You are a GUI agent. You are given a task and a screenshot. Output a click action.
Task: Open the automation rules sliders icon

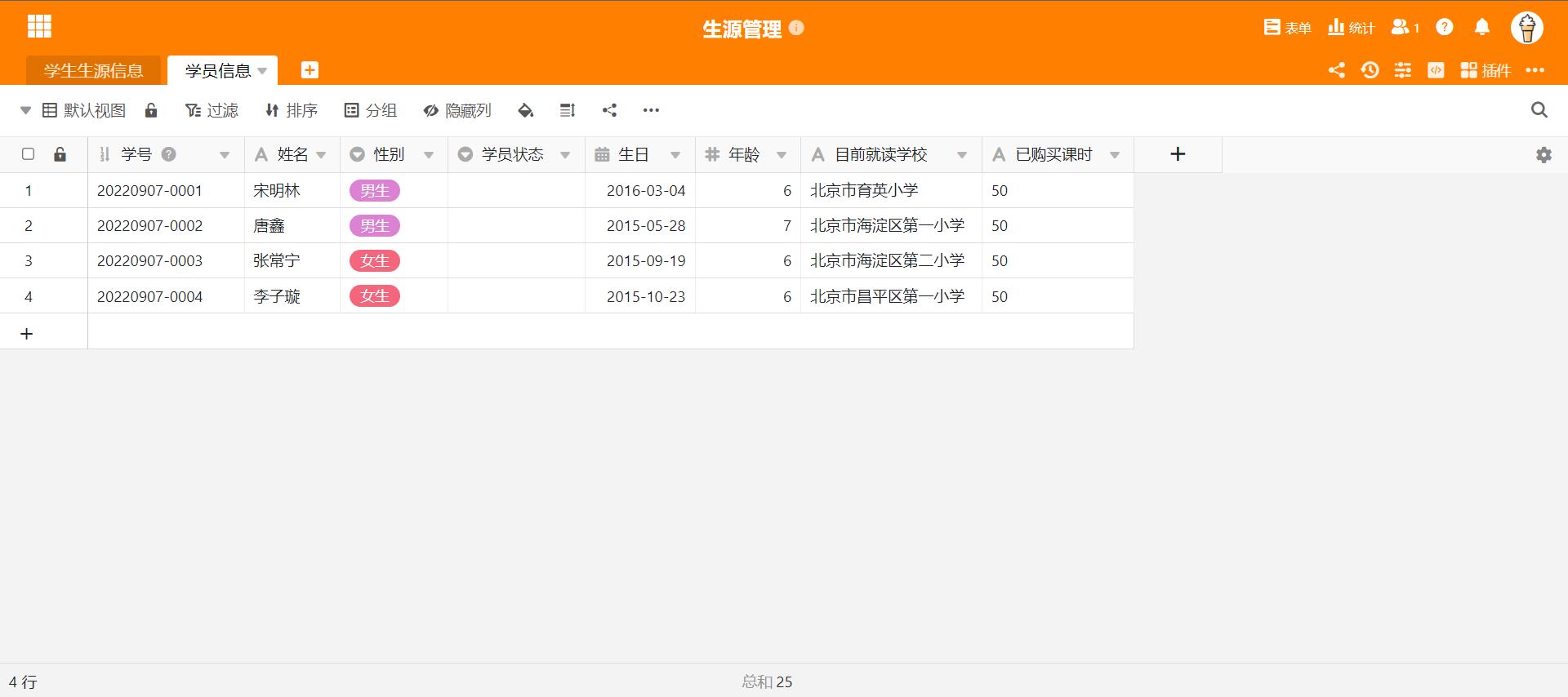(1403, 70)
